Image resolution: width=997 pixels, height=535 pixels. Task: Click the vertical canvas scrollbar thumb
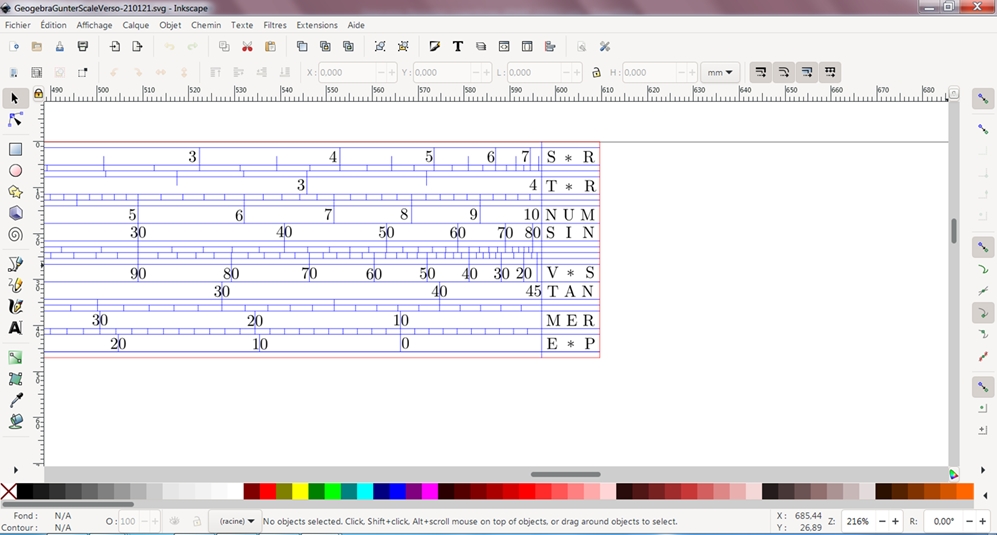pyautogui.click(x=954, y=231)
